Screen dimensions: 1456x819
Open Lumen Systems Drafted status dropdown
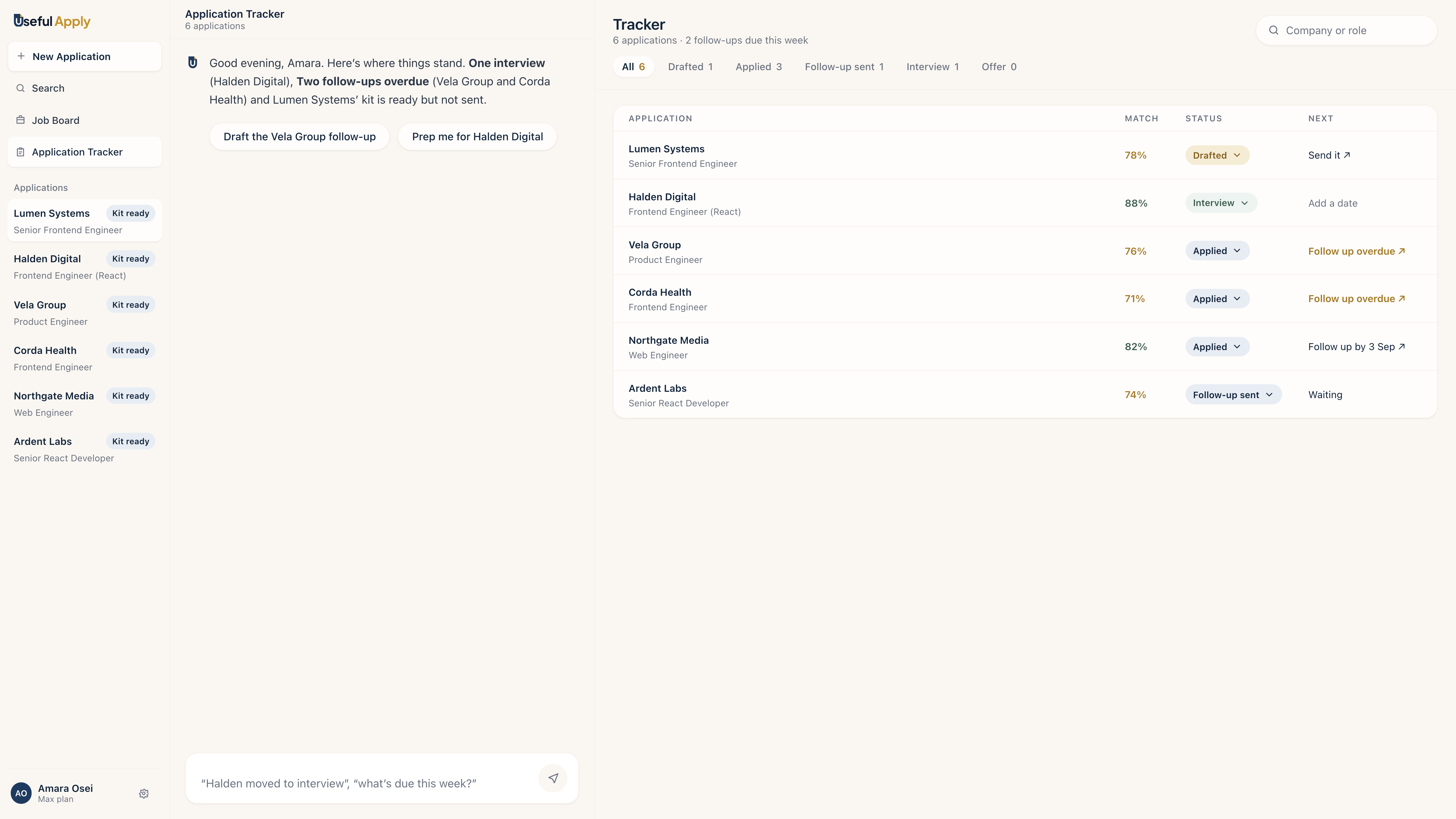[1217, 155]
